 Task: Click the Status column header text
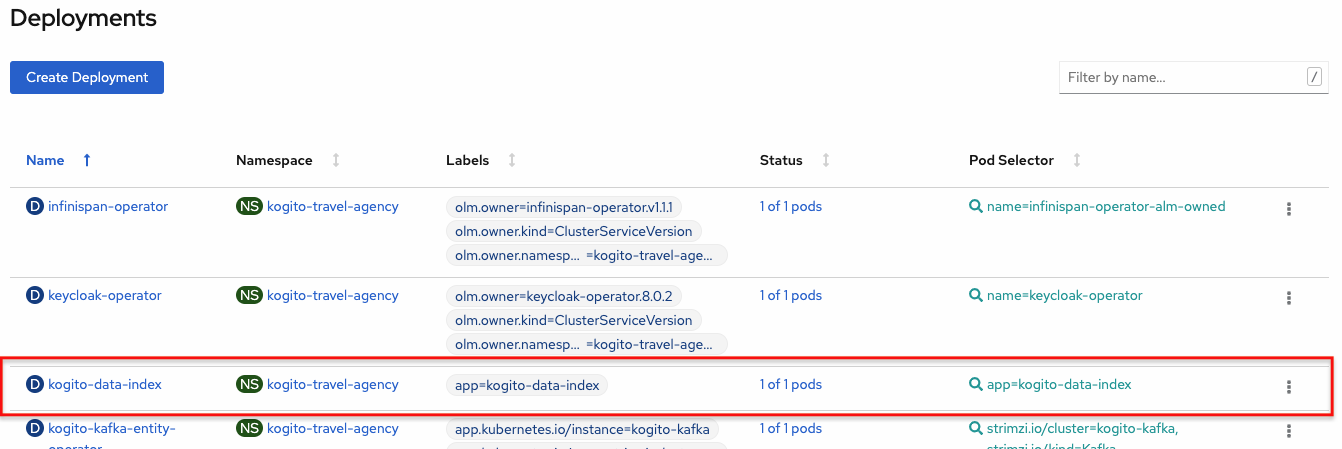click(781, 160)
